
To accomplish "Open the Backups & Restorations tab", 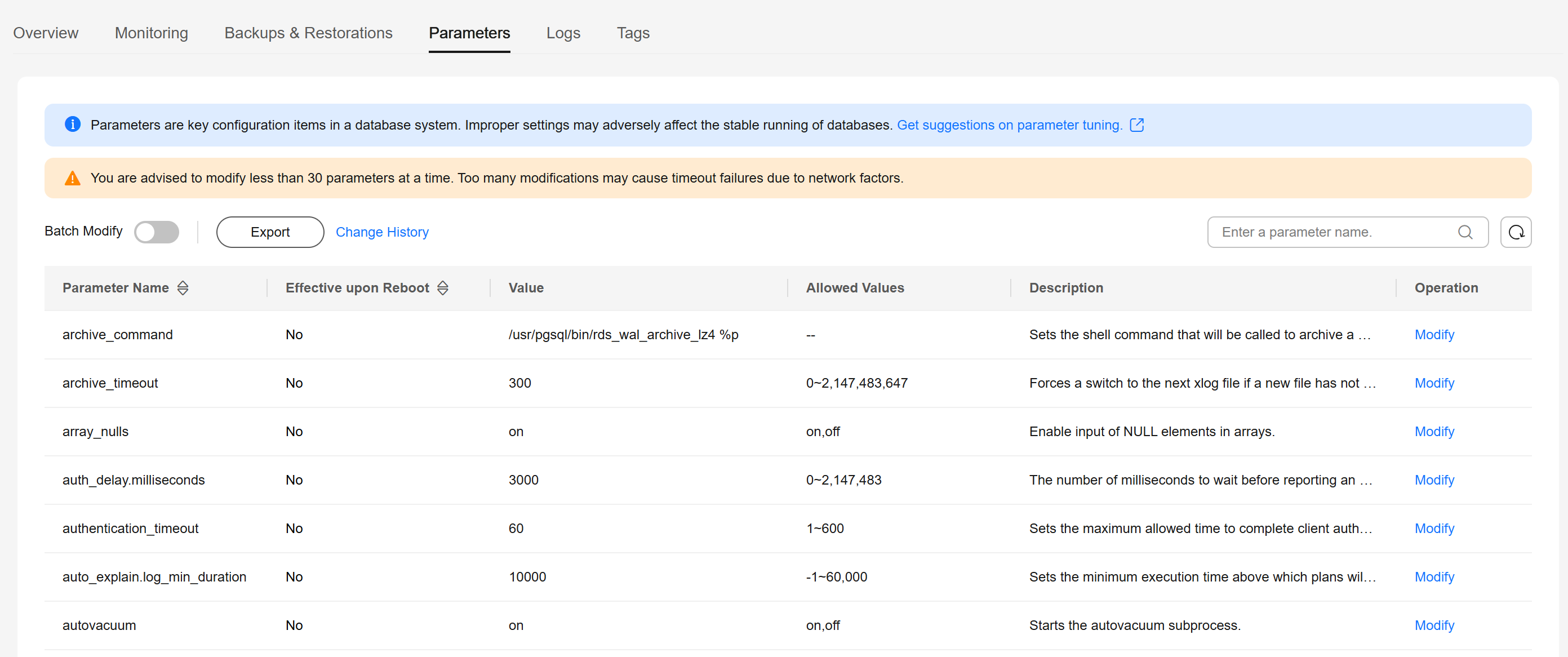I will (308, 33).
